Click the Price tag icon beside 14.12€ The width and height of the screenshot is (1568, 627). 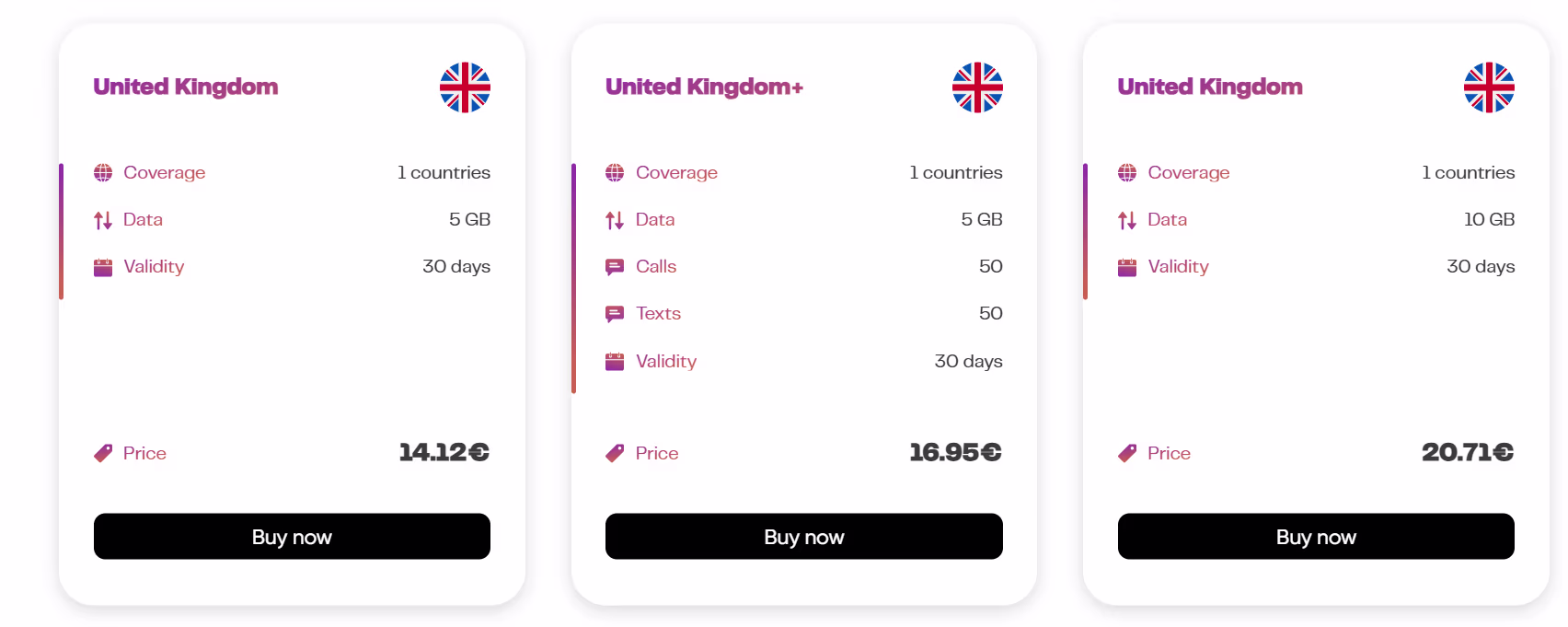click(x=103, y=453)
